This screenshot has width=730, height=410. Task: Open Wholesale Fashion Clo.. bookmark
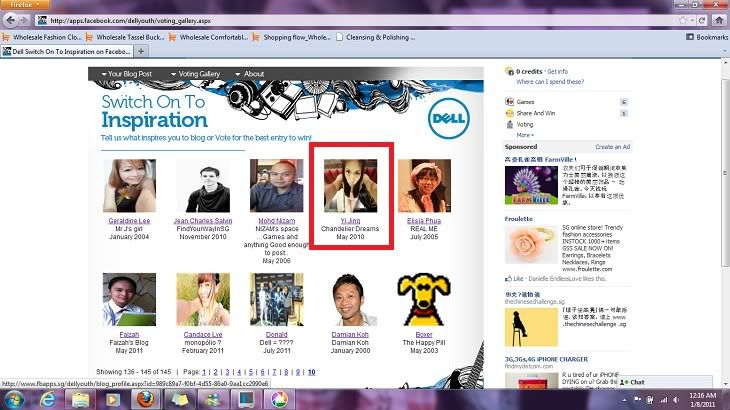(x=42, y=37)
